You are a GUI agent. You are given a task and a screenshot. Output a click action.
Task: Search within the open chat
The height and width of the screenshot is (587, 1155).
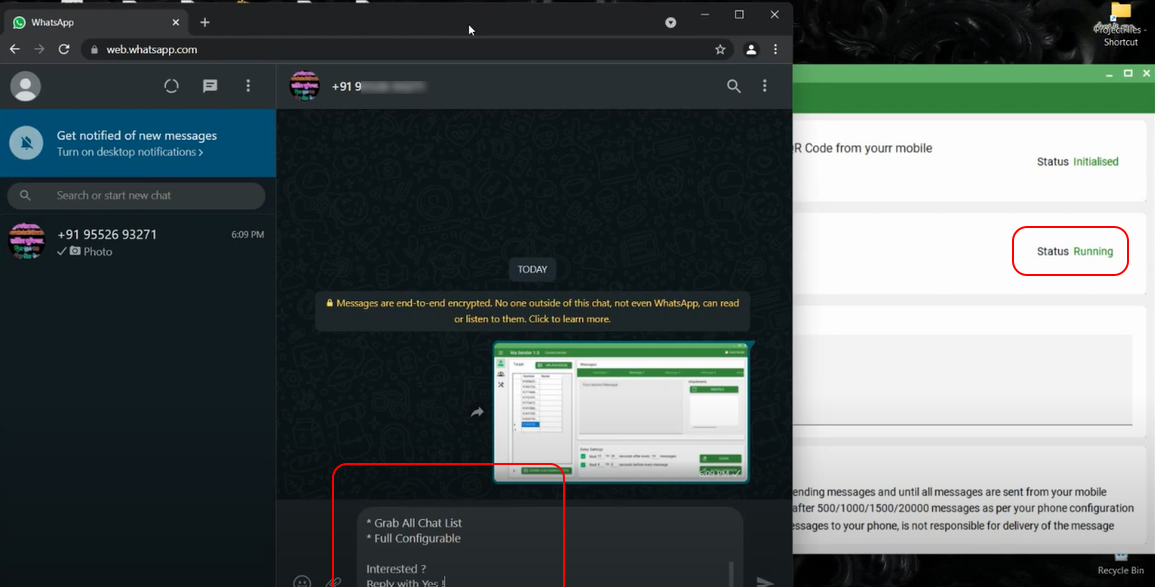(733, 87)
